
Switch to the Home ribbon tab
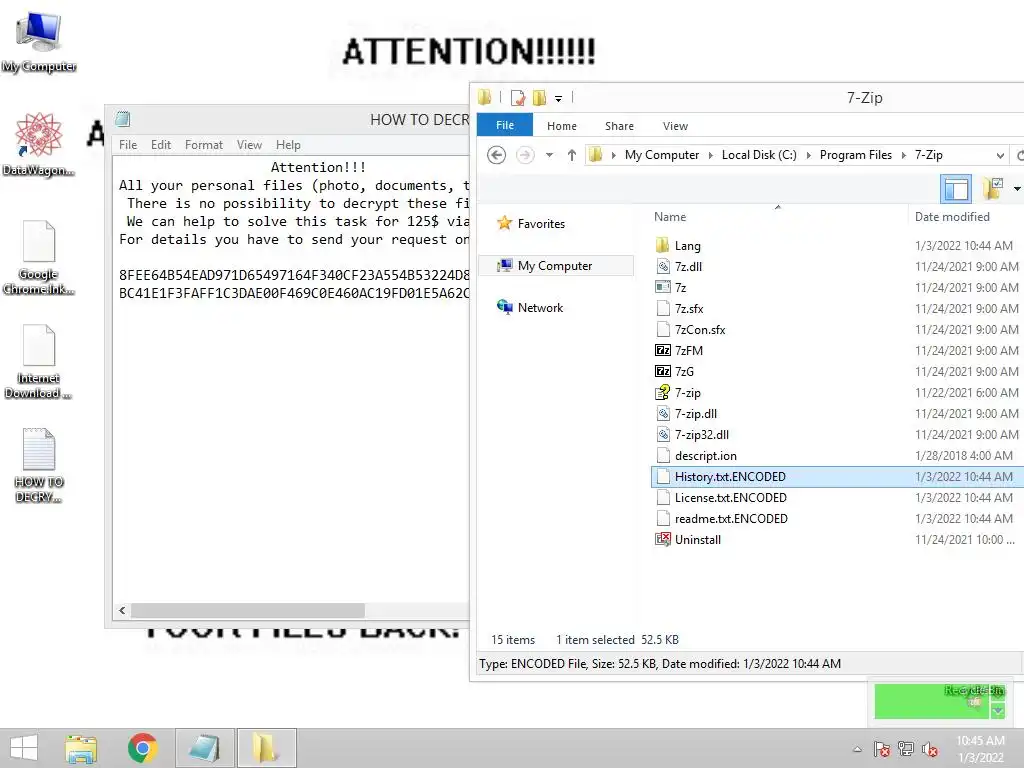point(562,126)
